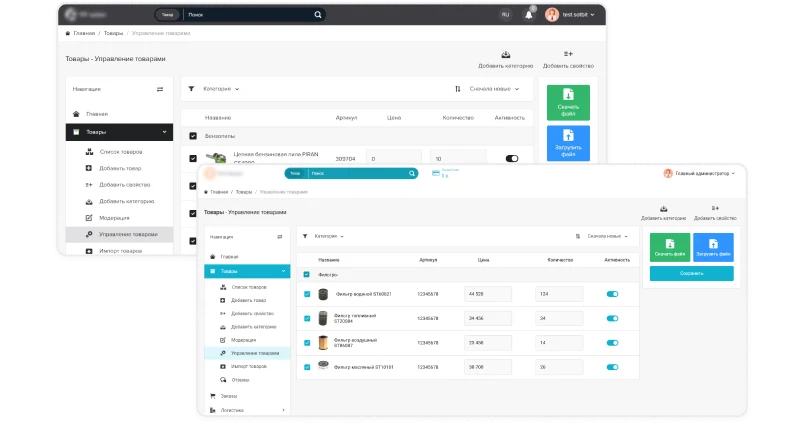Click the home icon in back breadcrumb
The image size is (804, 431).
(x=68, y=33)
